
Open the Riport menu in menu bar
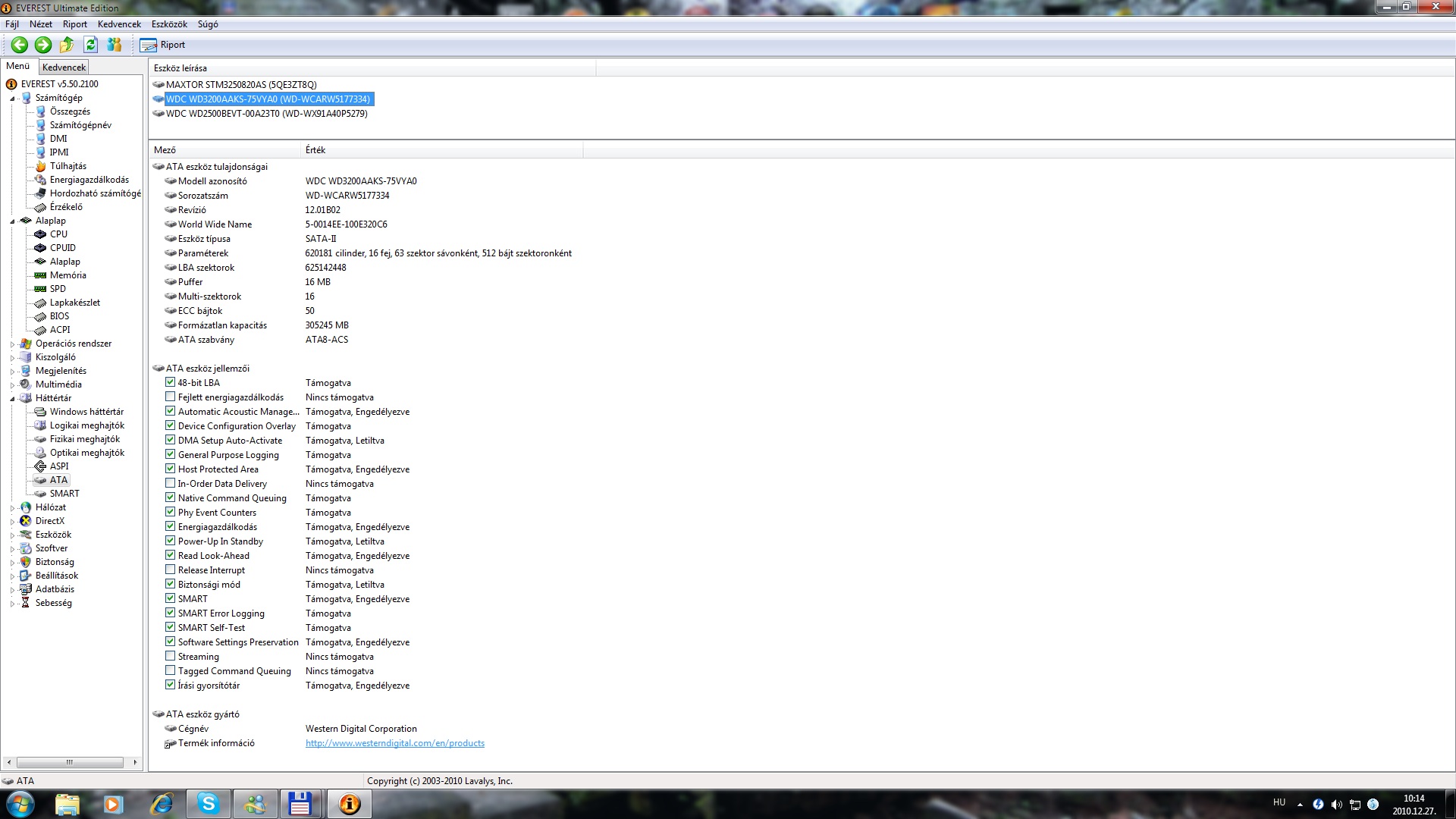(75, 24)
